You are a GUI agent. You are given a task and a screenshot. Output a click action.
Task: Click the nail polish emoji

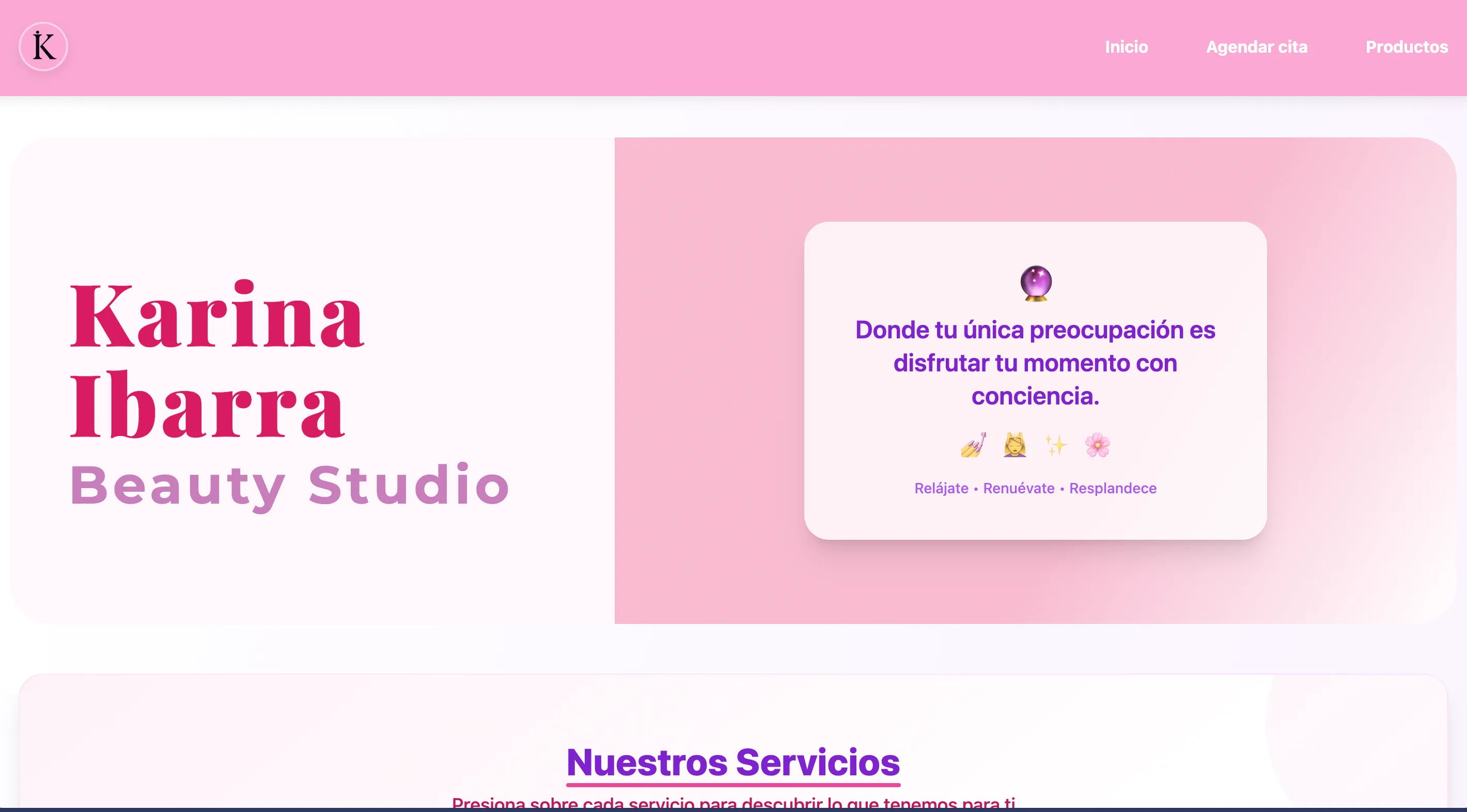pos(973,445)
